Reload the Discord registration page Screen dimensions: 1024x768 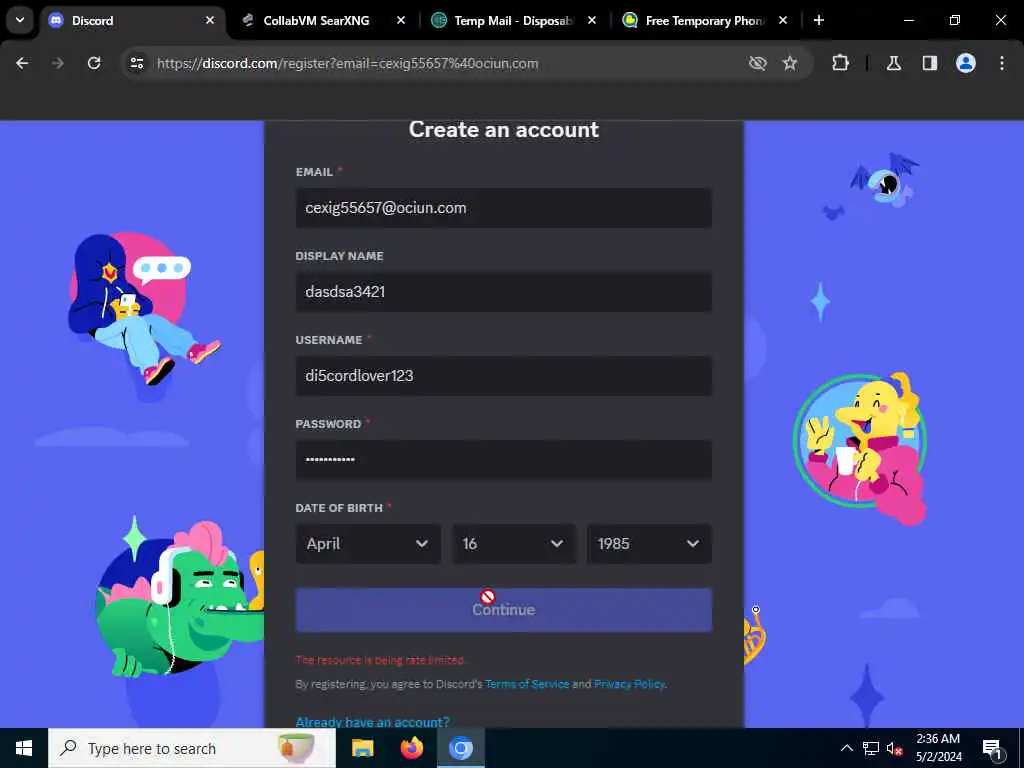94,63
